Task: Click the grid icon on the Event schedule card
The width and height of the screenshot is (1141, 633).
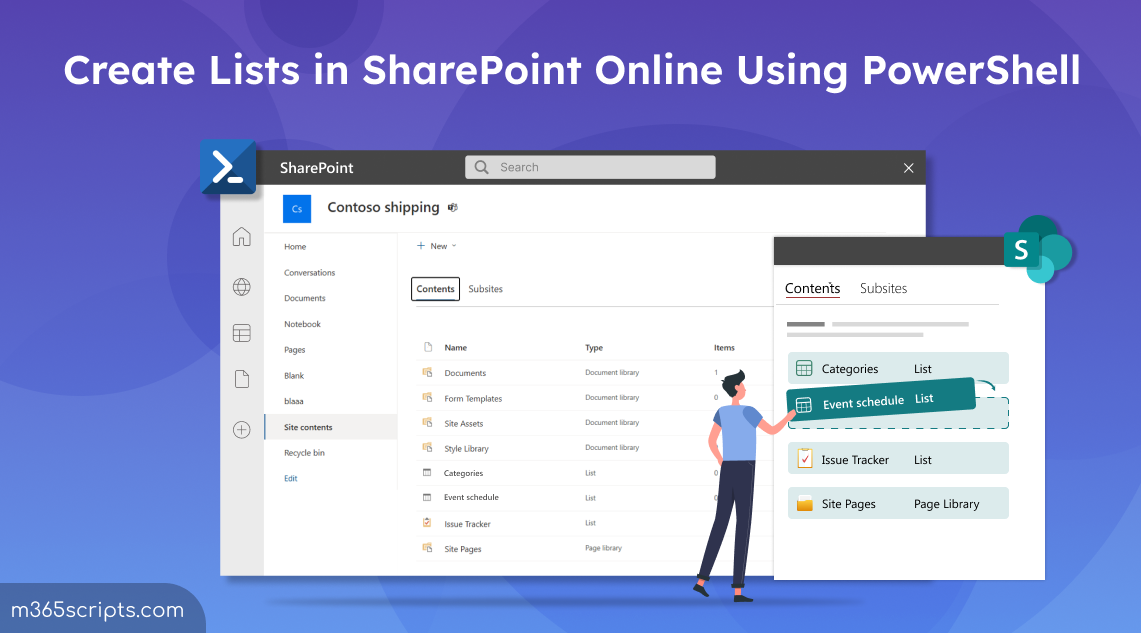Action: 803,405
